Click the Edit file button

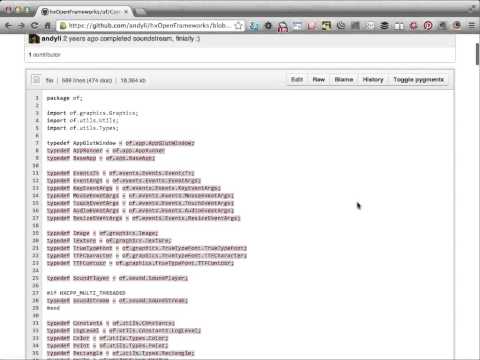point(297,80)
